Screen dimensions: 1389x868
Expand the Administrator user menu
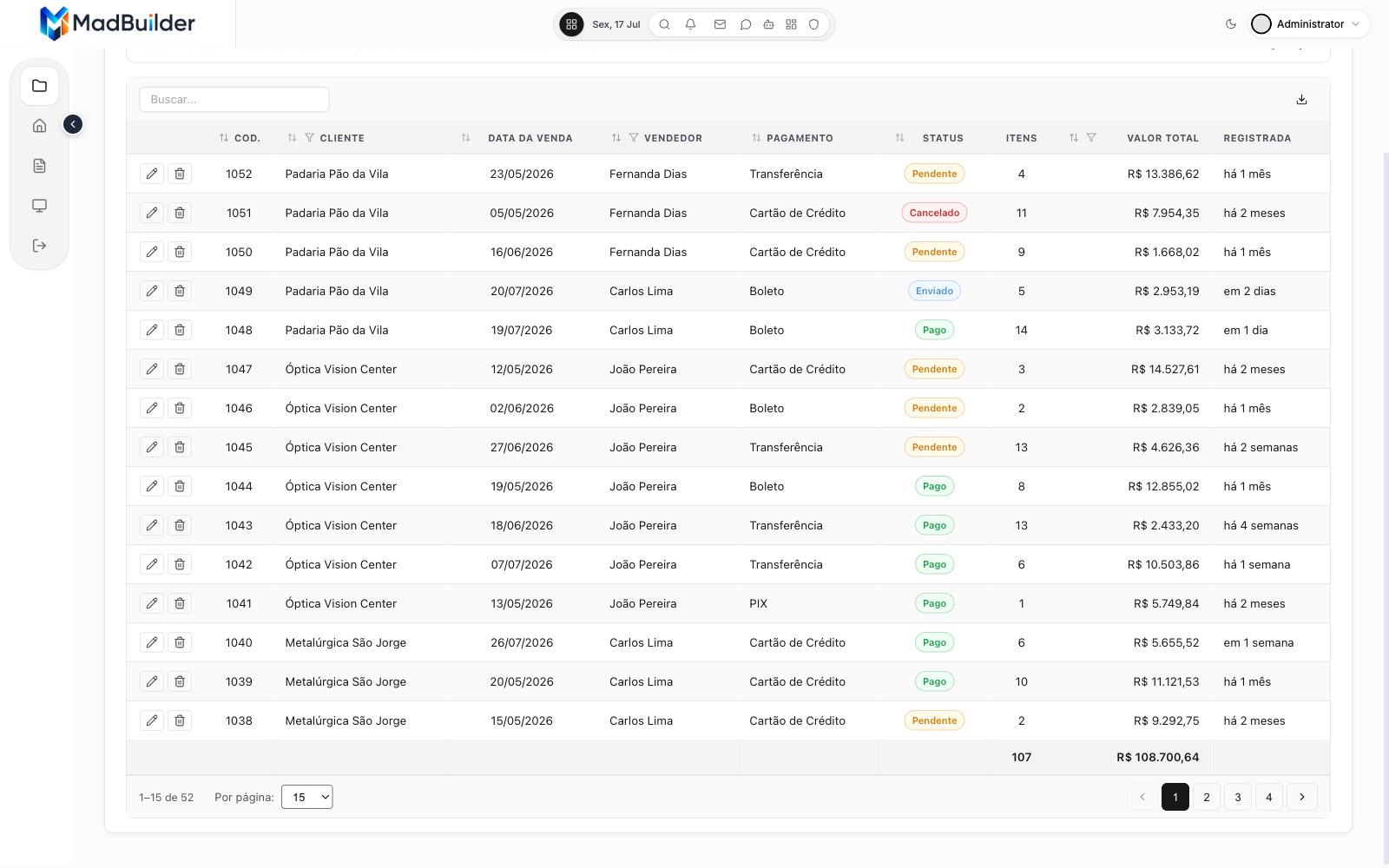[1309, 24]
